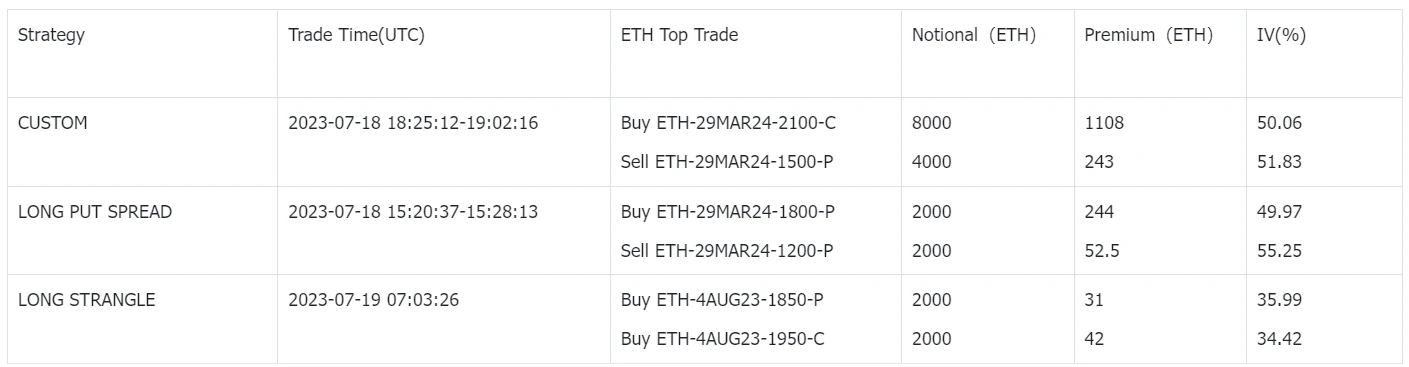This screenshot has width=1409, height=367.
Task: Click the Buy ETH-29MAR24-2100-C trade
Action: point(728,123)
